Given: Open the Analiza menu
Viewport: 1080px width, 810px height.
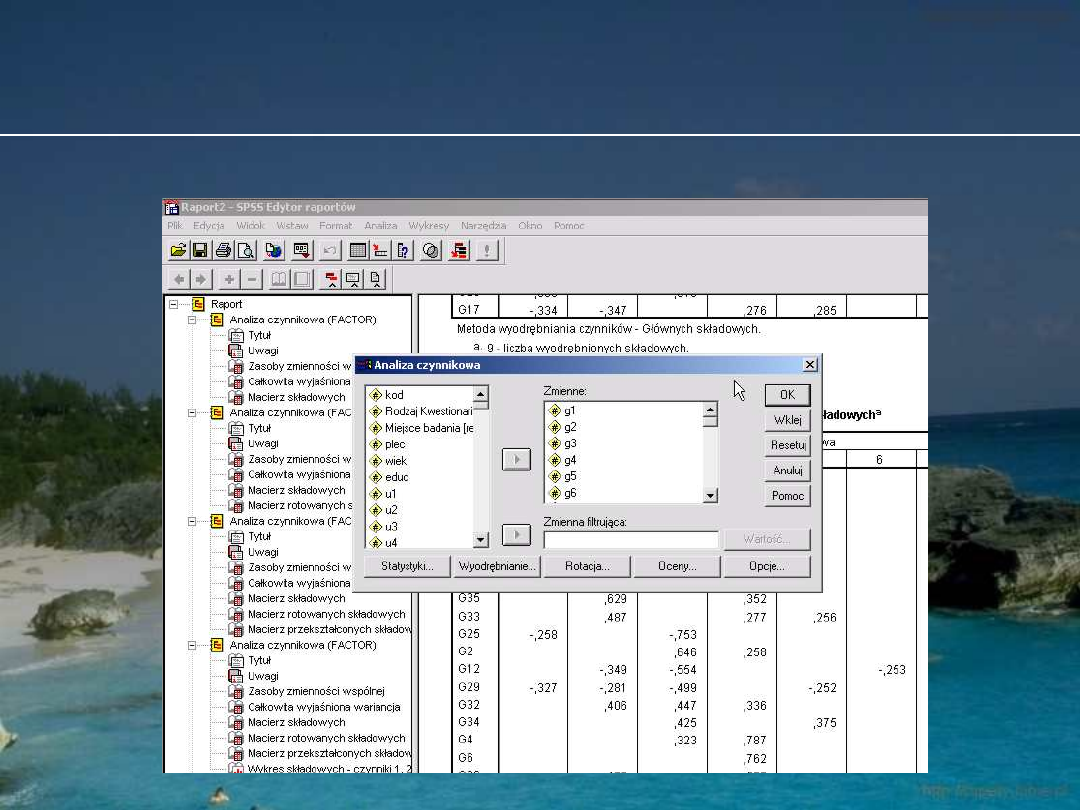Looking at the screenshot, I should point(380,226).
